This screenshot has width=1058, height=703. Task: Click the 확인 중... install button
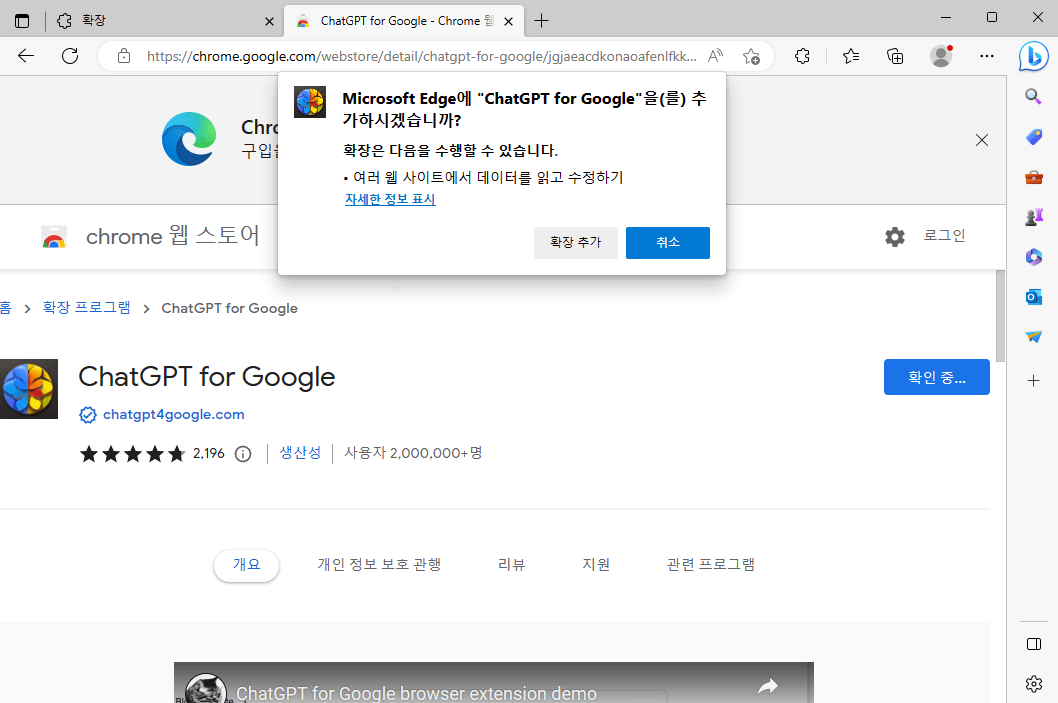tap(937, 377)
